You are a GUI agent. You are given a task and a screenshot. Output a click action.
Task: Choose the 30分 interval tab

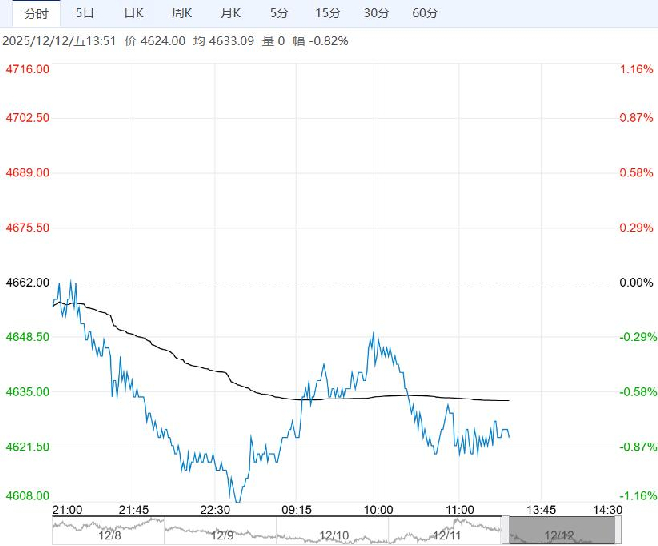(x=376, y=13)
